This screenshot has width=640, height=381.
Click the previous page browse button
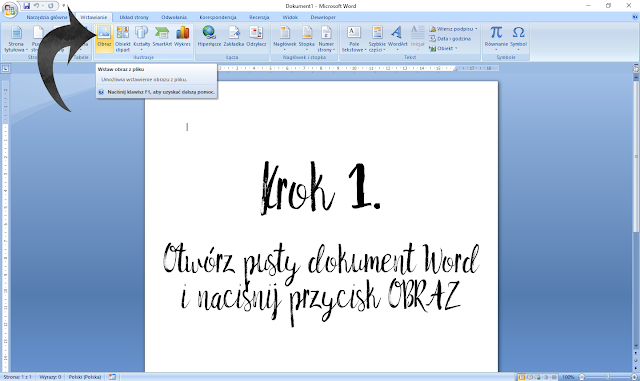[636, 354]
